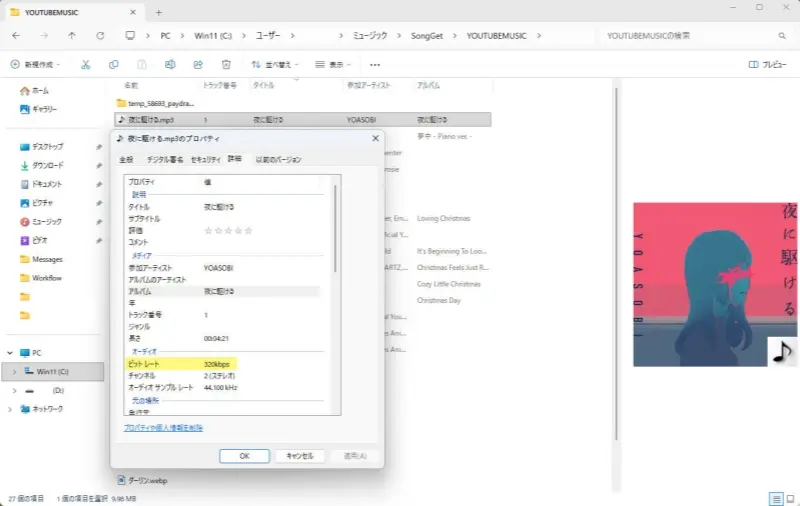
Task: Switch to the General tab in properties
Action: tap(126, 159)
